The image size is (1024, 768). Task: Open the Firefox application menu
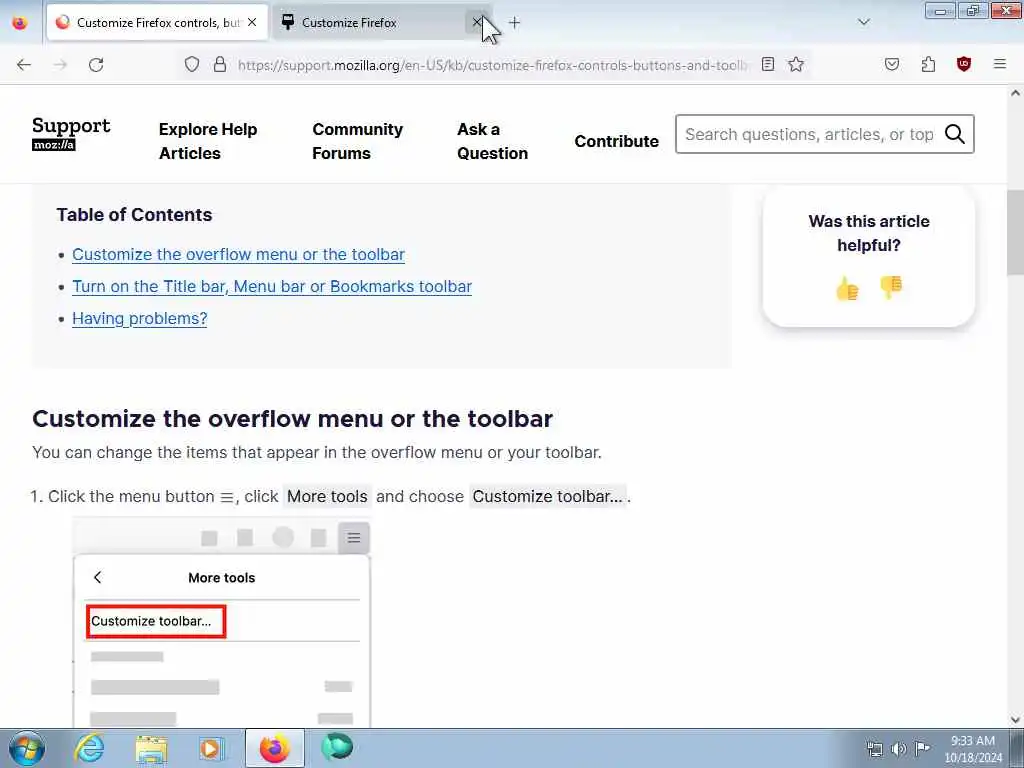click(x=1000, y=64)
